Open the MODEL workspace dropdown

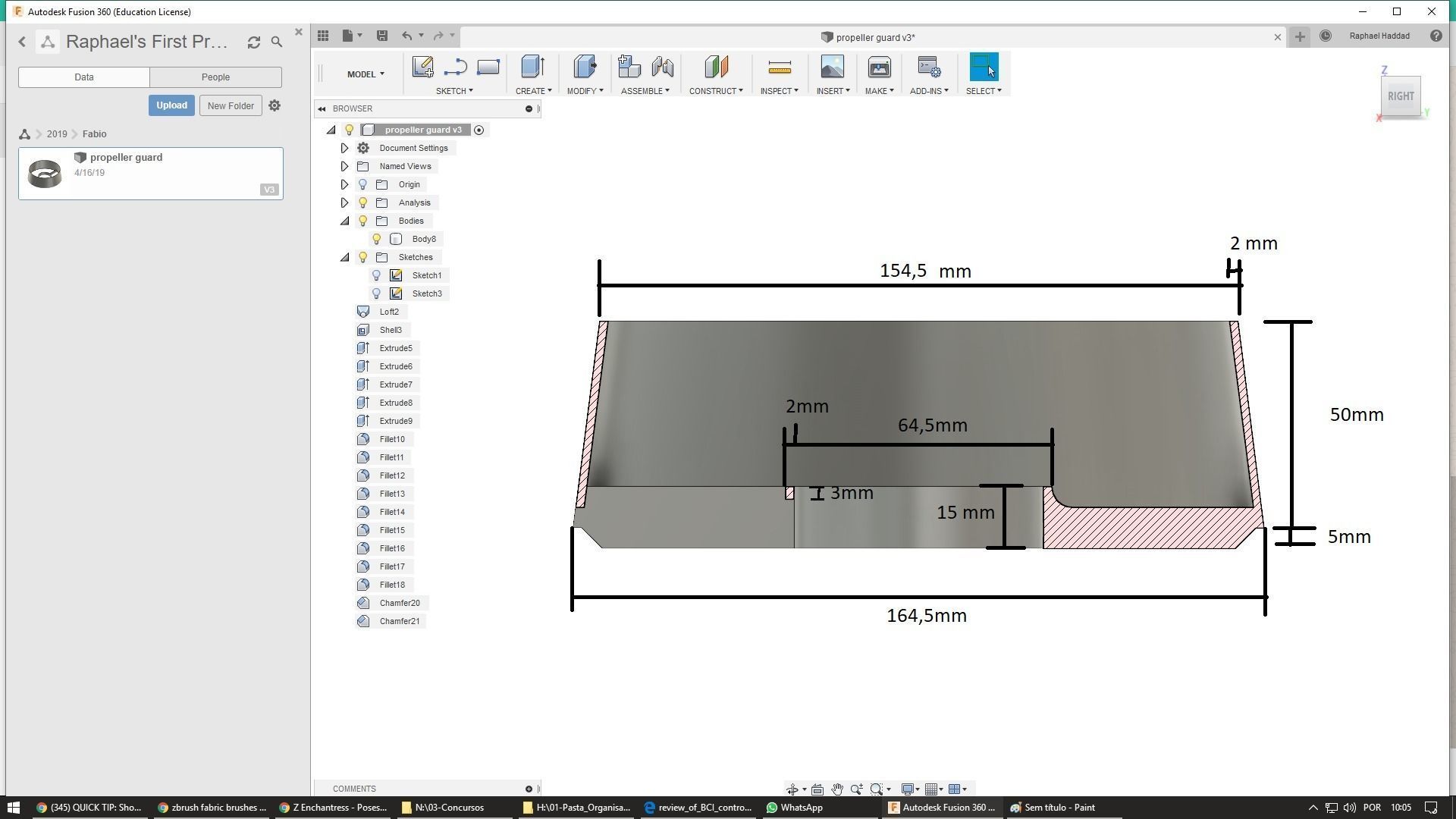click(x=366, y=74)
